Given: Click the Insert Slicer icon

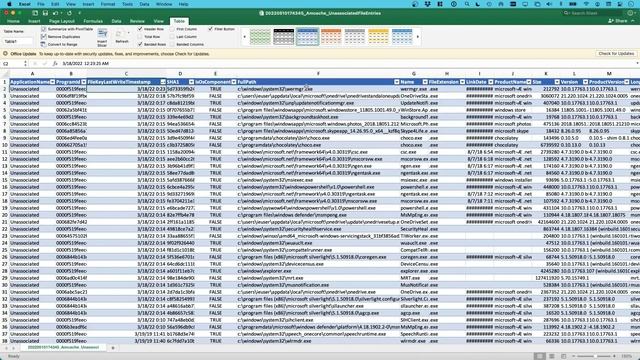Looking at the screenshot, I should 102,33.
